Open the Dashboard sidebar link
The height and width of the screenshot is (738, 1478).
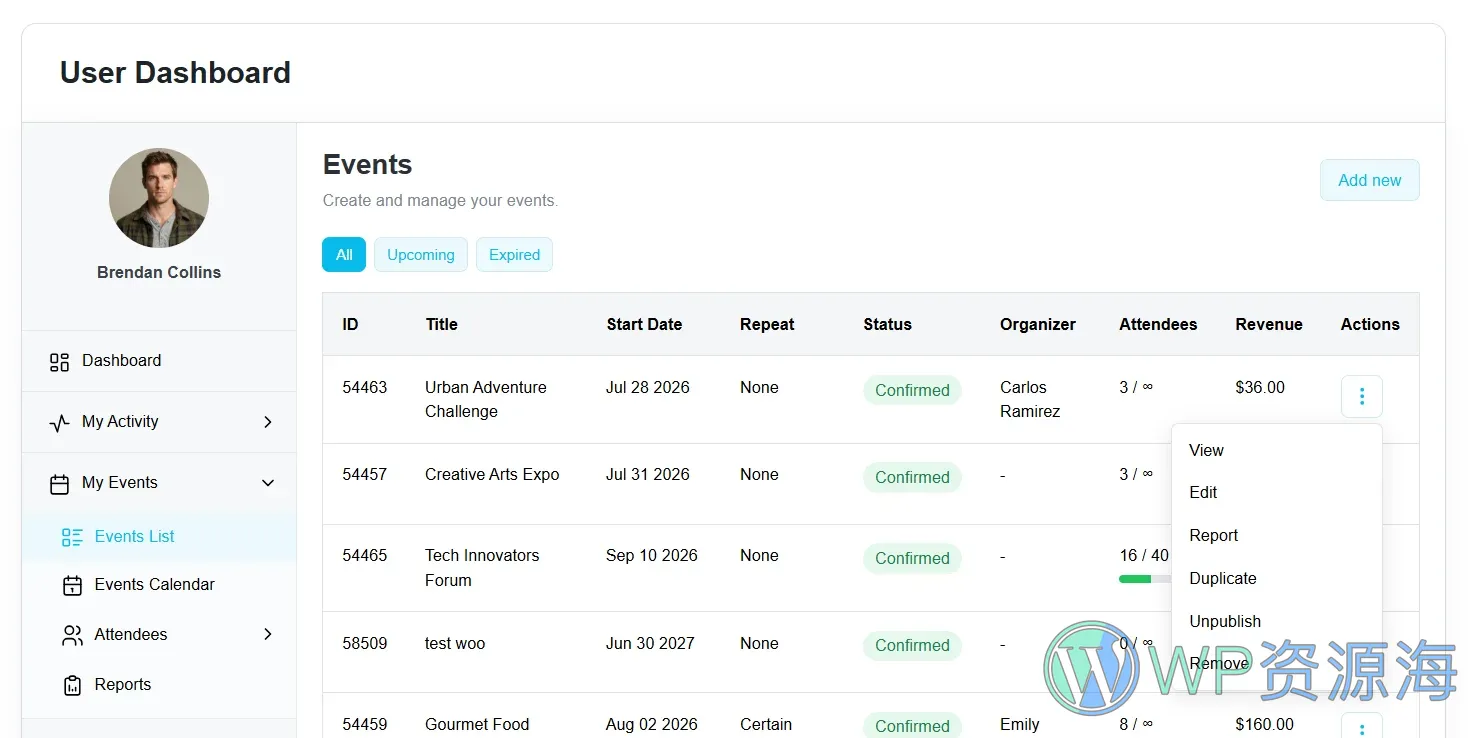[x=159, y=361]
